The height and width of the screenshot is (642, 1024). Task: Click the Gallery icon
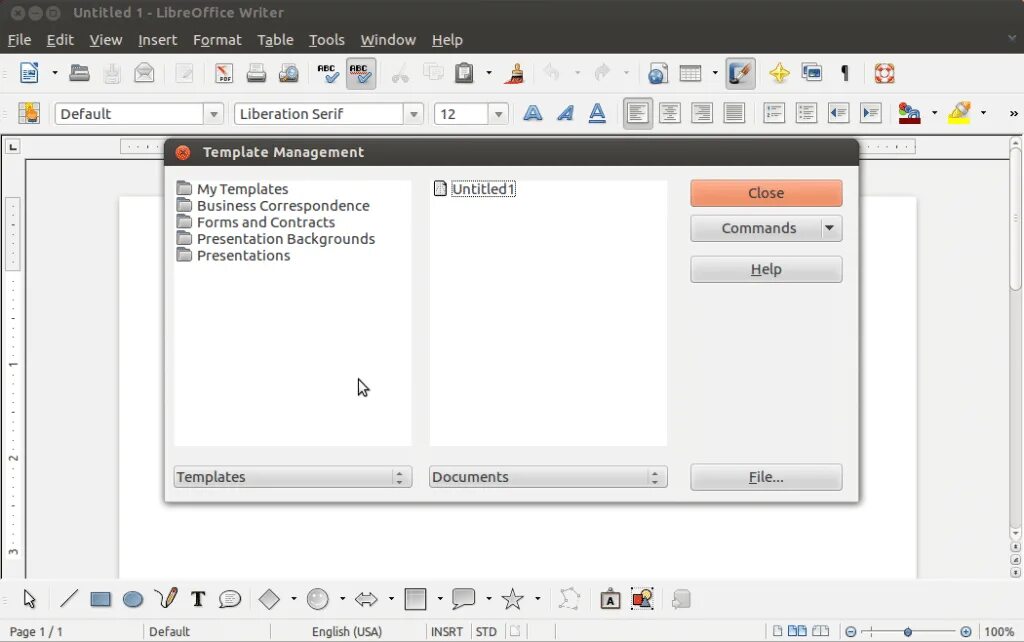[x=812, y=73]
